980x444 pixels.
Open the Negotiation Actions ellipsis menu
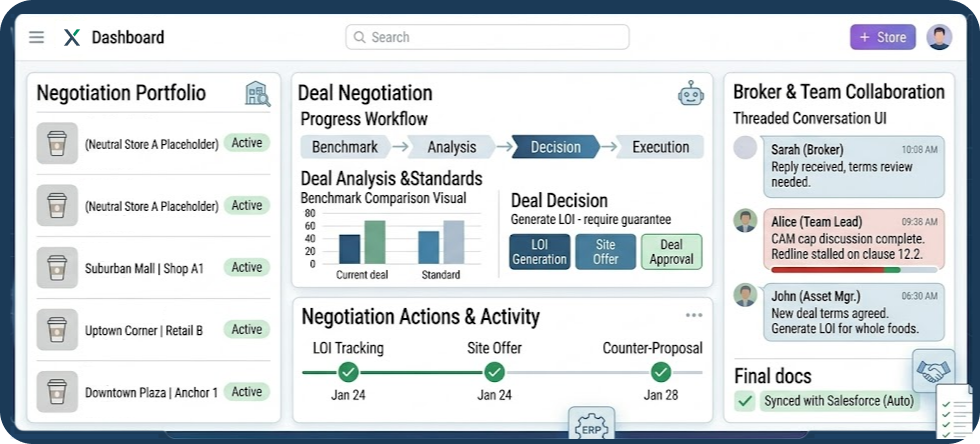click(694, 316)
